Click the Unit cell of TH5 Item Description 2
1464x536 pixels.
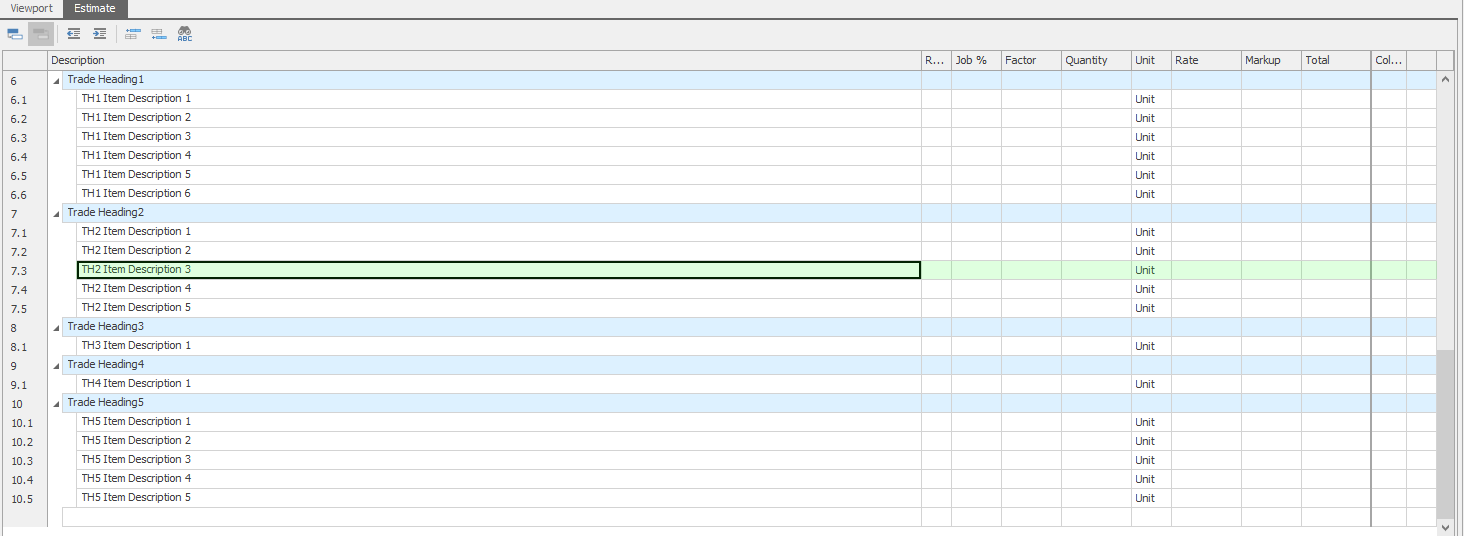1150,441
